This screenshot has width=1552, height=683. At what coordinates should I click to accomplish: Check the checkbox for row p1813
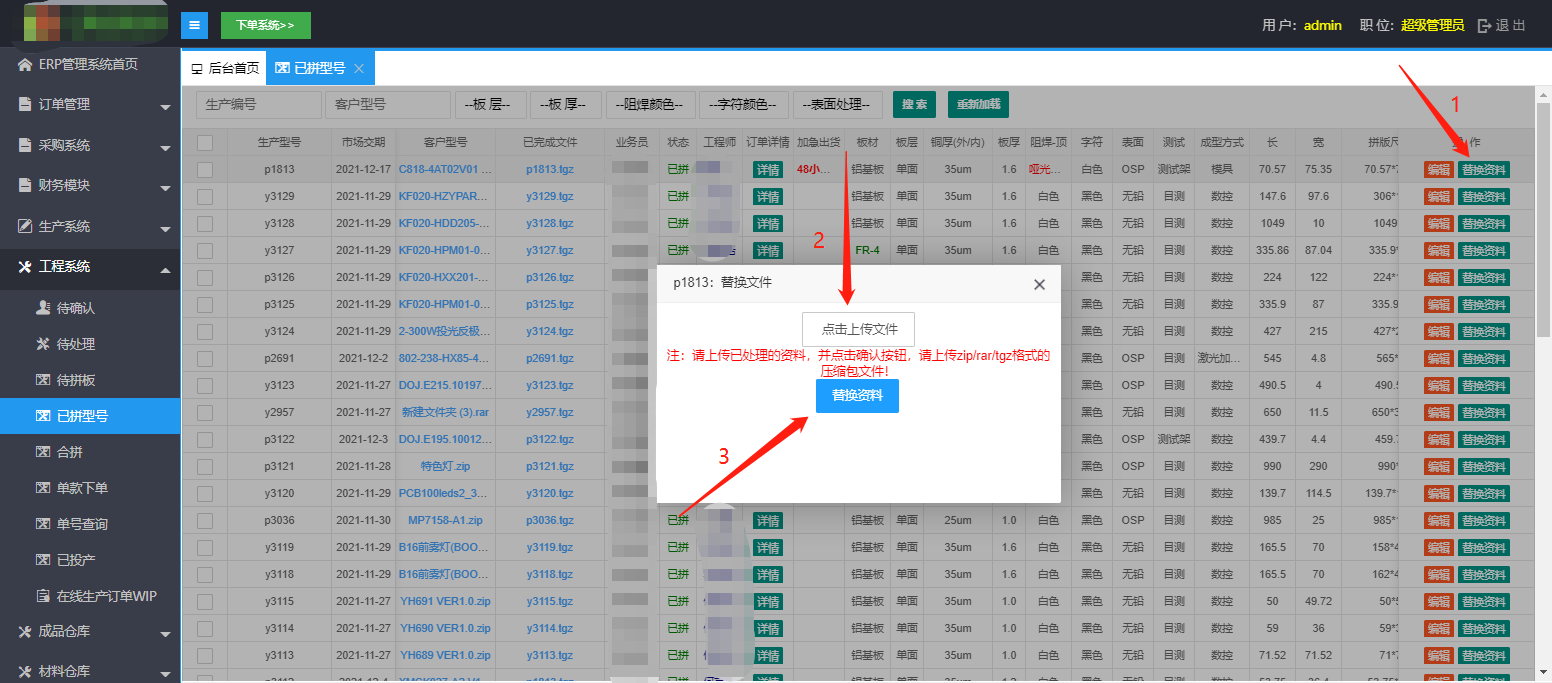pyautogui.click(x=205, y=170)
